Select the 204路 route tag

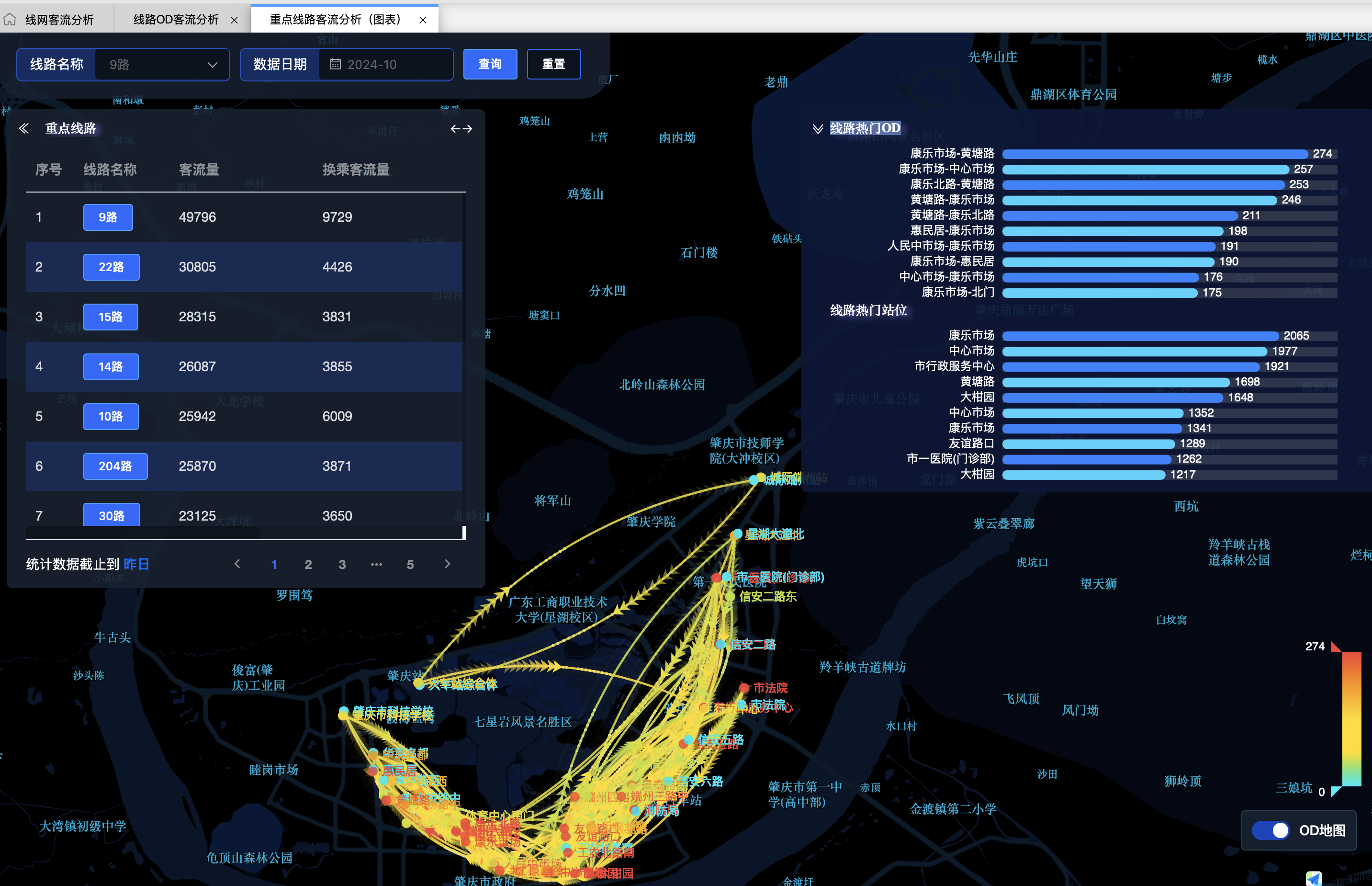click(115, 466)
